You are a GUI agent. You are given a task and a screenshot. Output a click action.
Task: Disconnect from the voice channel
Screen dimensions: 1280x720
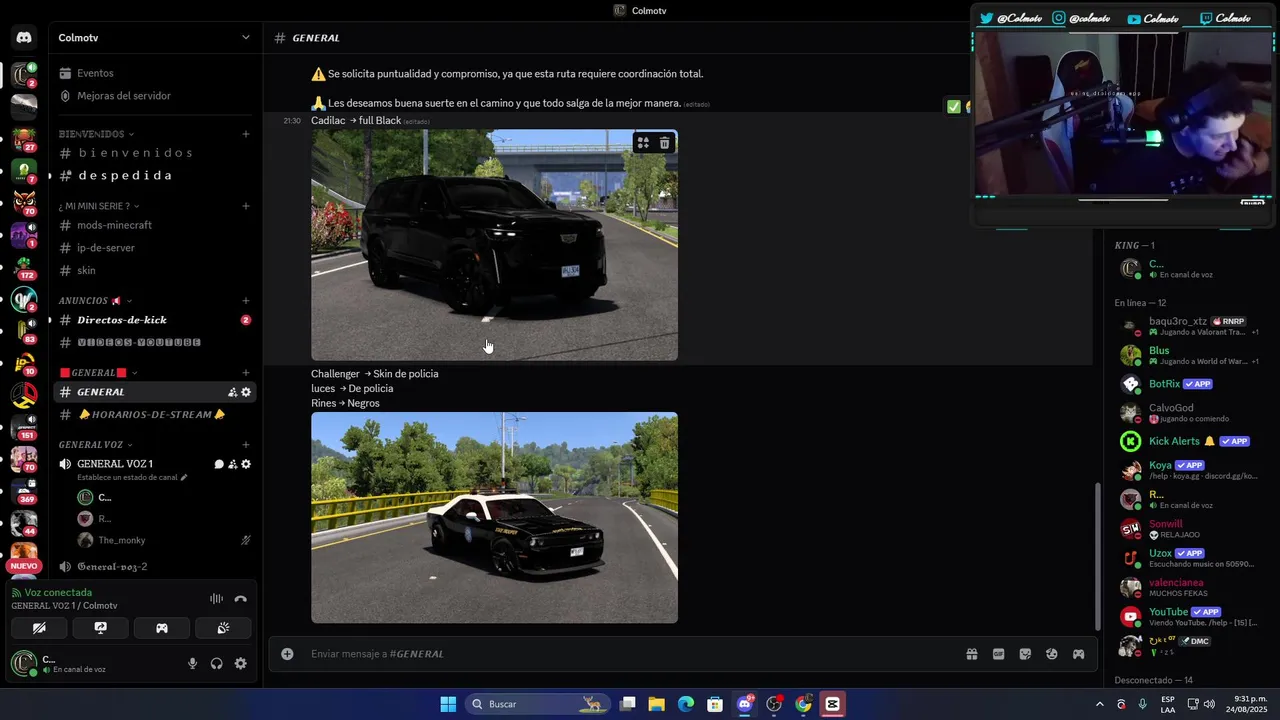tap(240, 599)
